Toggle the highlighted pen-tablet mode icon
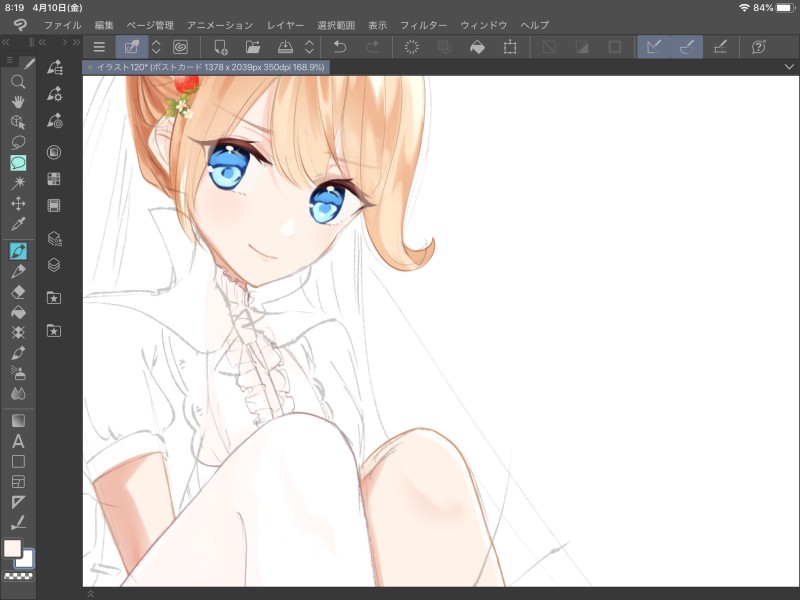 click(132, 47)
